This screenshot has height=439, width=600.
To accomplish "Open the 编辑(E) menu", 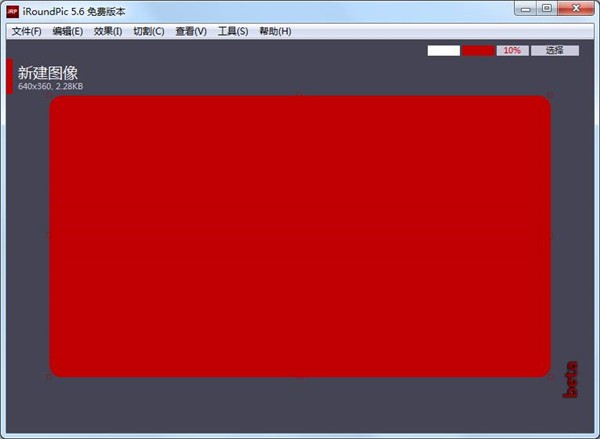I will [x=68, y=31].
